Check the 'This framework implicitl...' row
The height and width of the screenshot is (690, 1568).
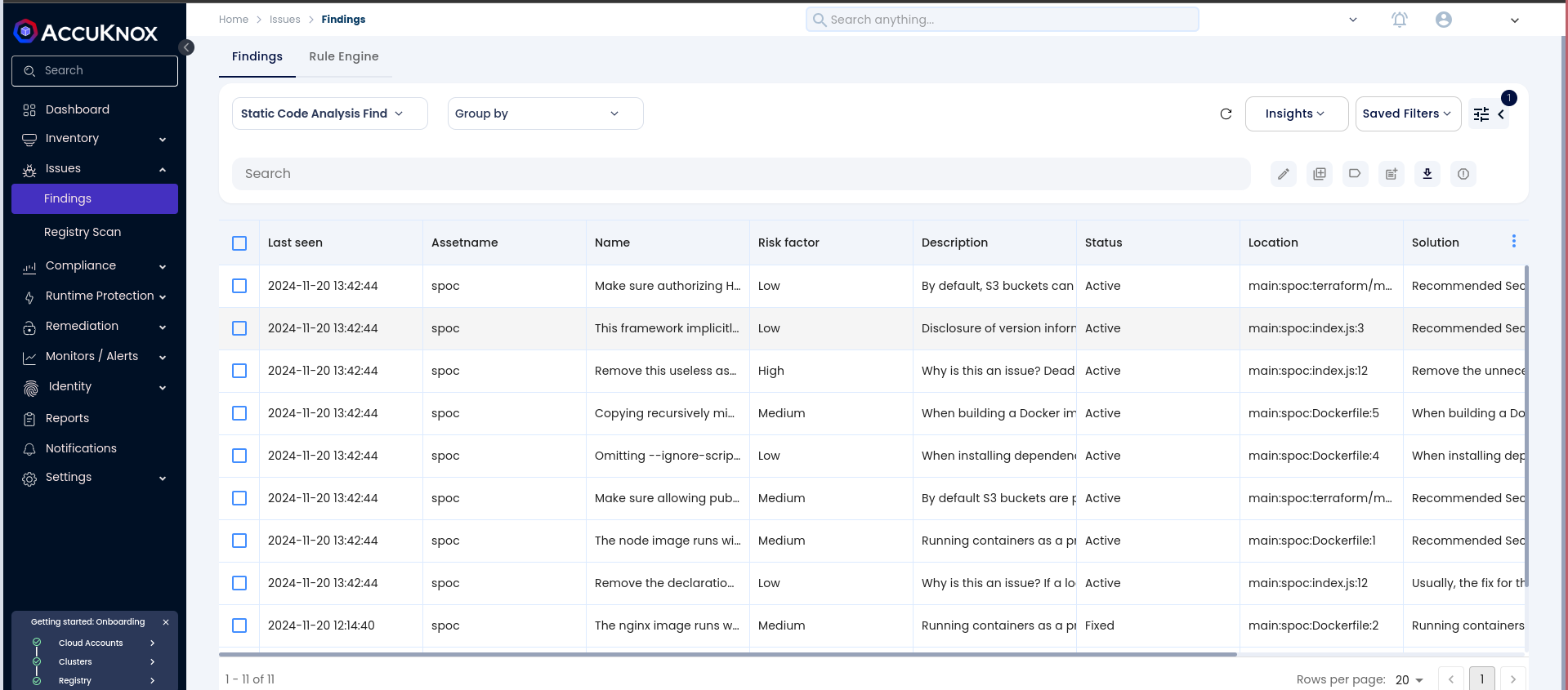pos(239,328)
